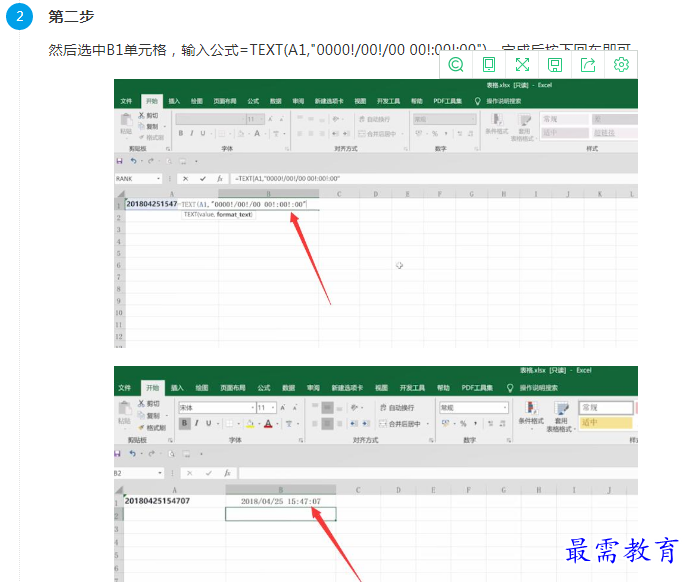
Task: Switch to 数据 tab in first Excel screenshot
Action: coord(276,101)
